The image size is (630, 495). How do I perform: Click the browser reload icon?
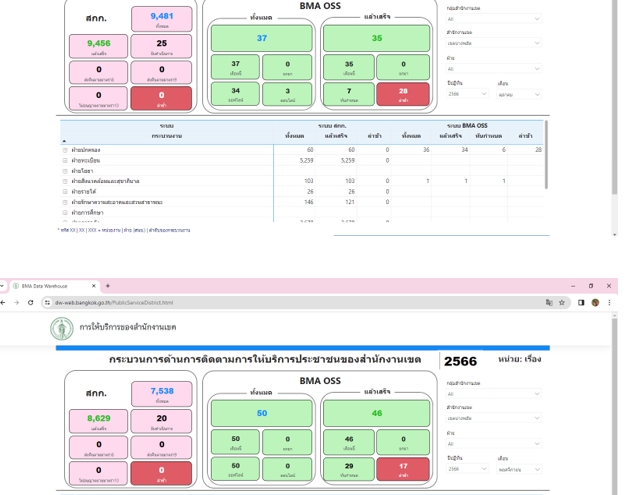point(30,302)
